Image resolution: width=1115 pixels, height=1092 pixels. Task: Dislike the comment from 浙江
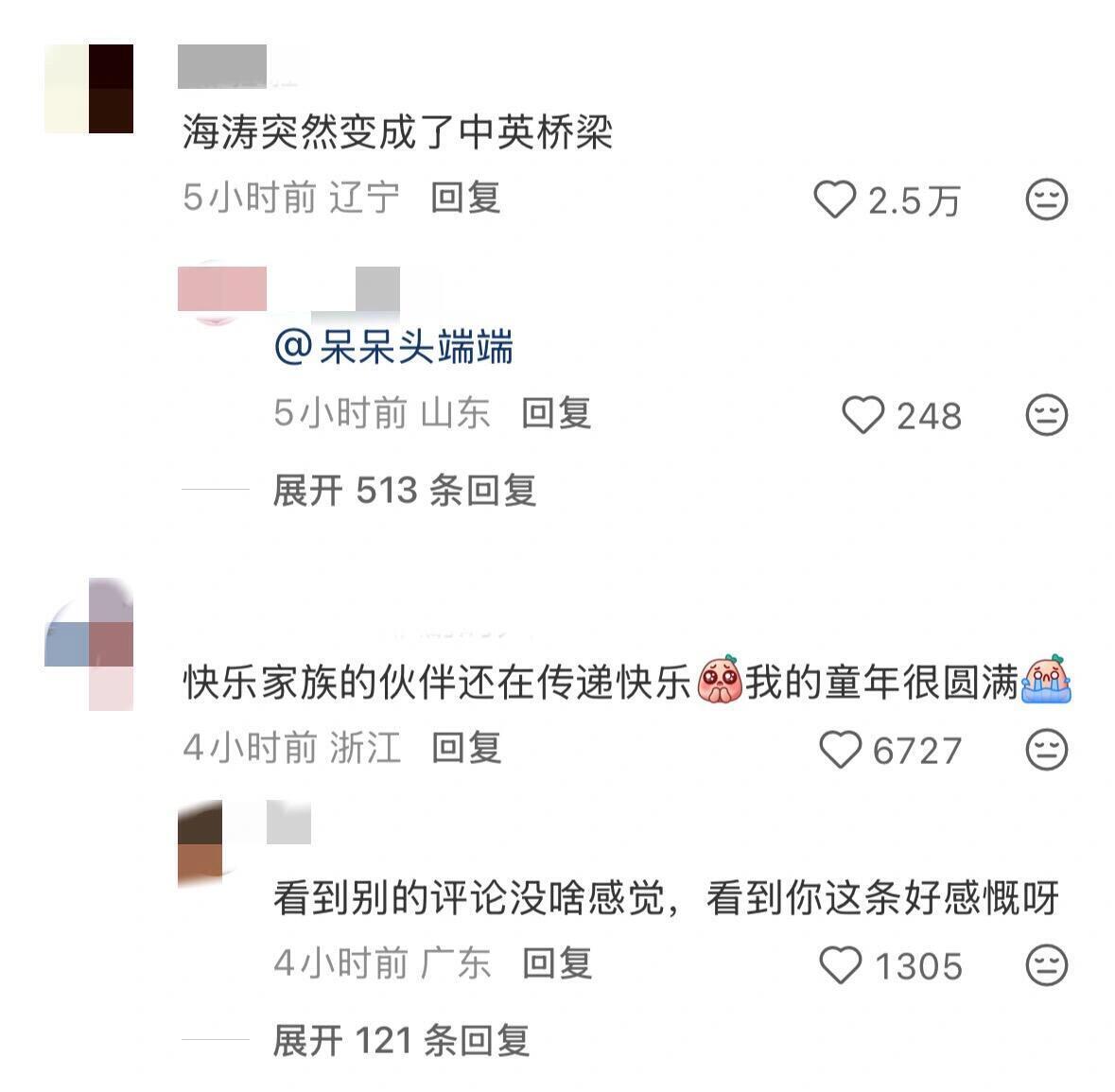point(1046,750)
